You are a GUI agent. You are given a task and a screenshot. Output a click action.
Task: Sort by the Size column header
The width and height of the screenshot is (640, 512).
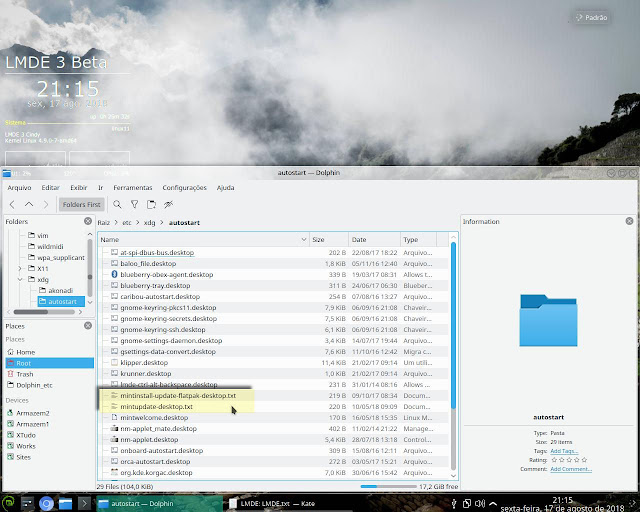coord(329,240)
